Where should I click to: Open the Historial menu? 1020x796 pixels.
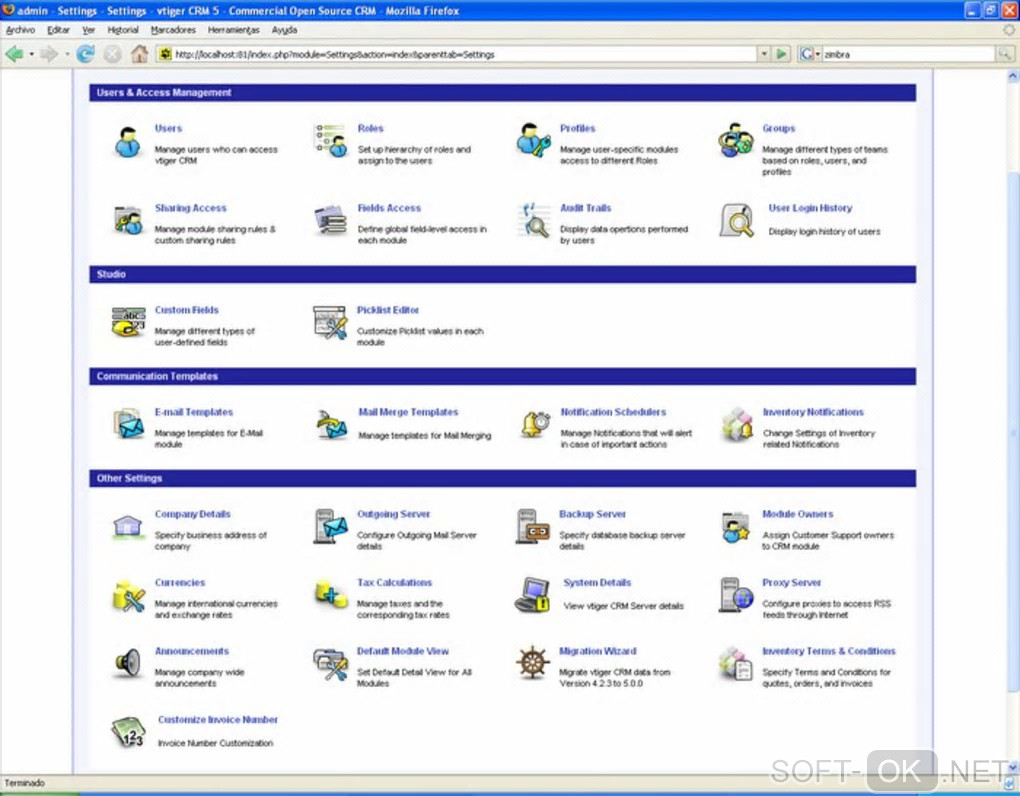[123, 30]
